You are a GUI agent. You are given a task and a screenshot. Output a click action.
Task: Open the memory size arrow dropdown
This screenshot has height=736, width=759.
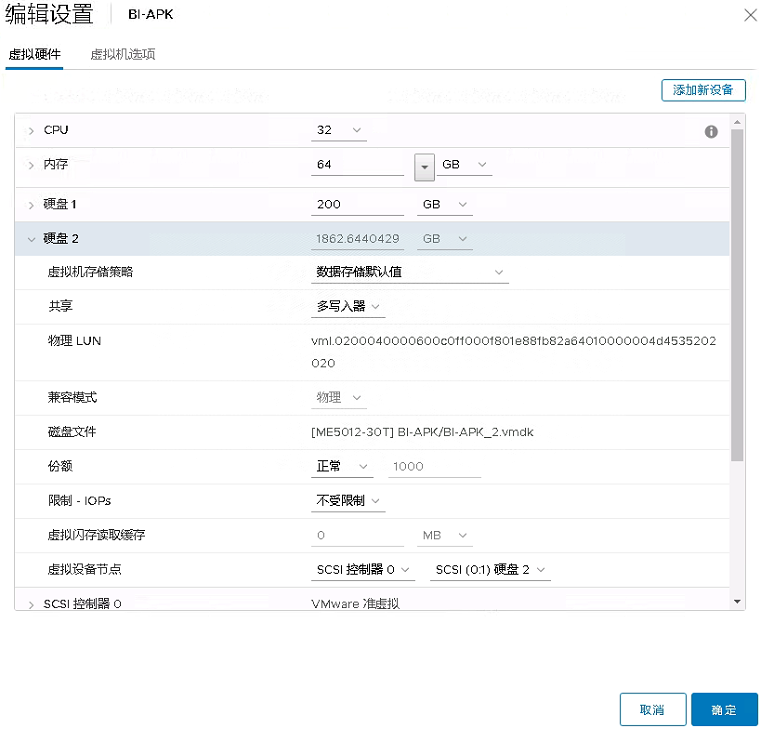click(423, 165)
